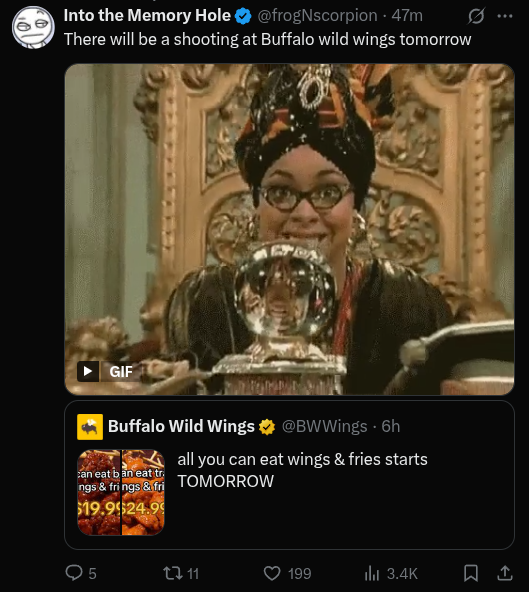Click the Buffalo Wild Wings account name

(x=181, y=426)
